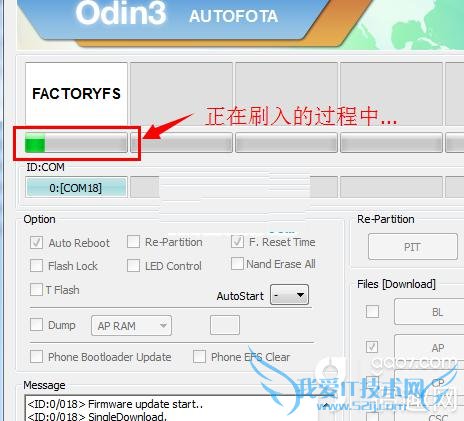Toggle F. Reset Time checkbox
This screenshot has width=464, height=421.
coord(237,242)
